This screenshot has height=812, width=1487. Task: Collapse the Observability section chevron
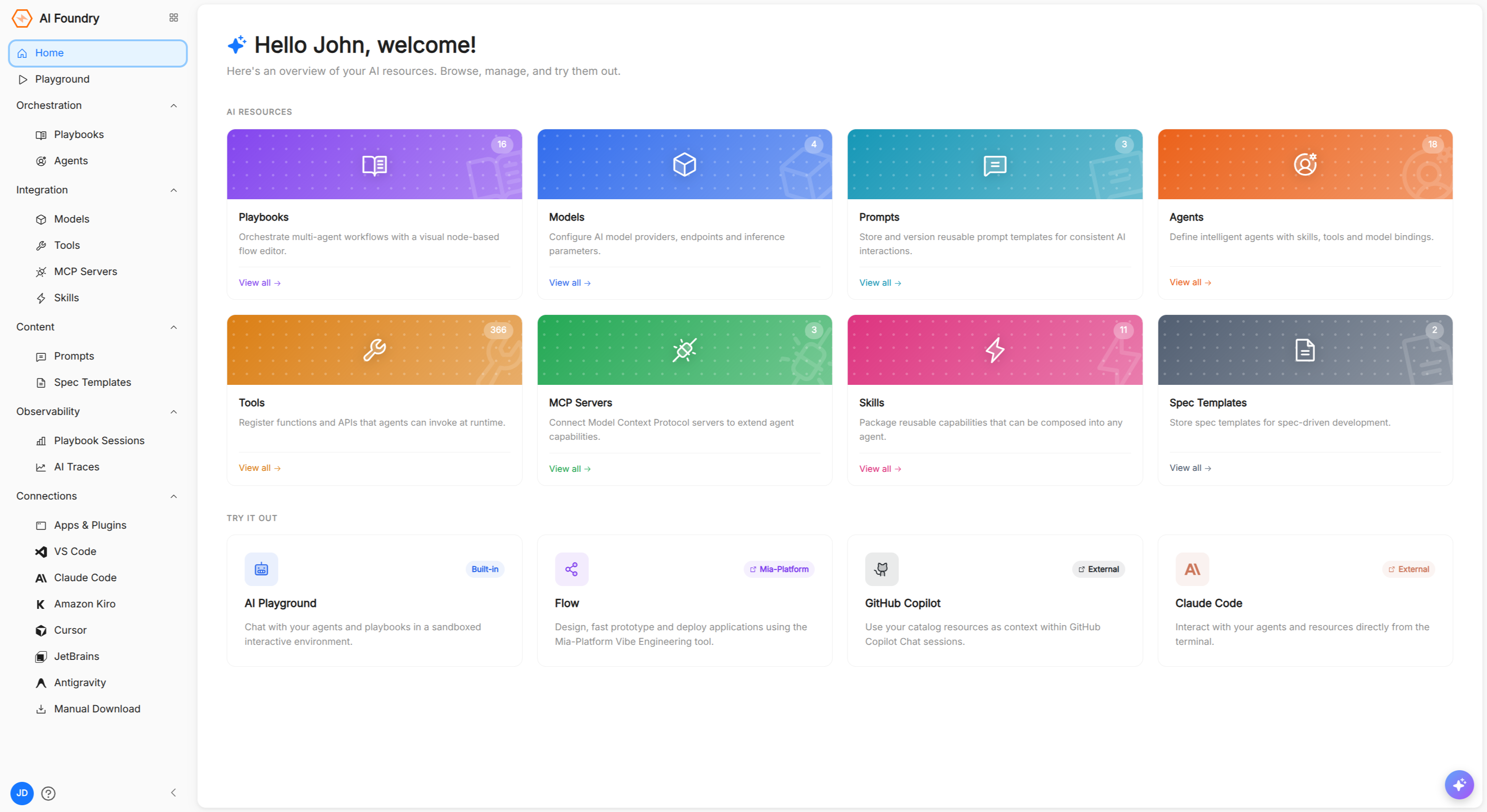174,412
